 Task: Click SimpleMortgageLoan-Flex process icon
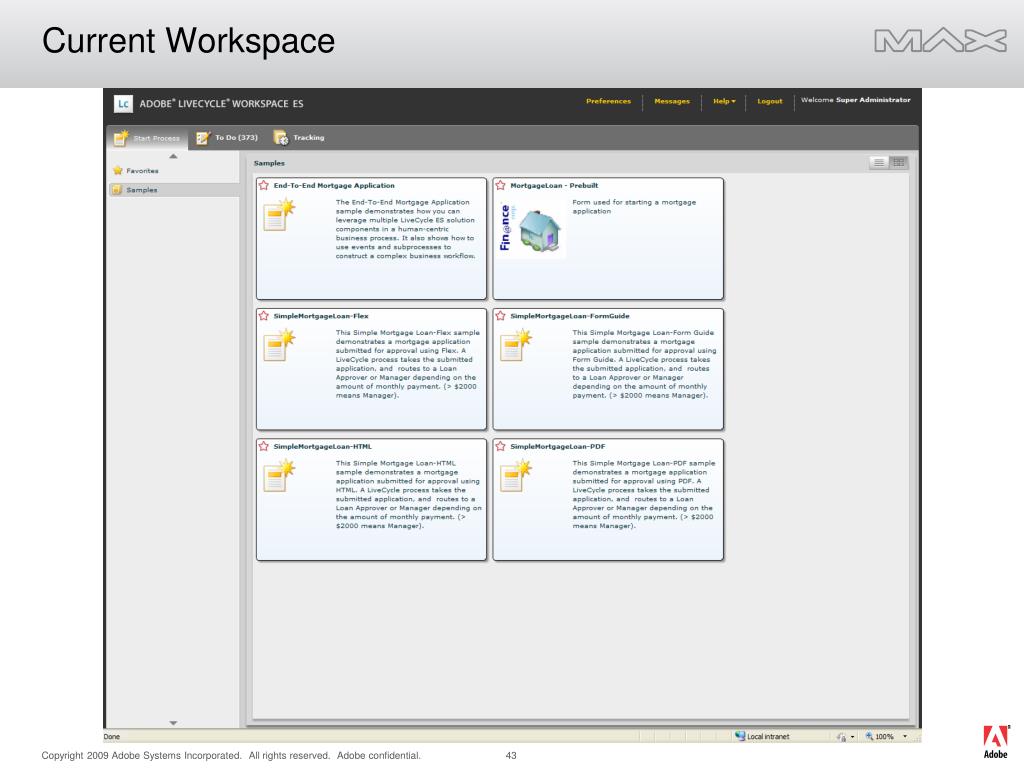pyautogui.click(x=279, y=345)
